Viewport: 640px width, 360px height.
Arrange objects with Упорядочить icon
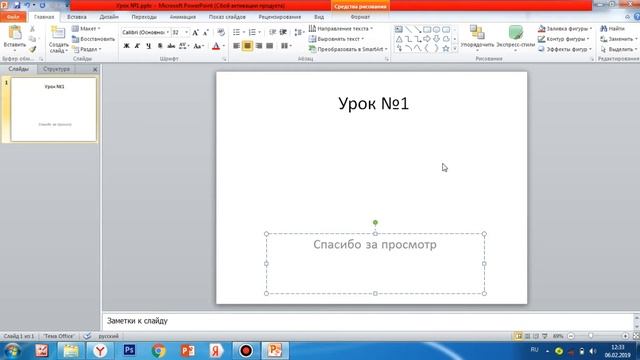[477, 33]
